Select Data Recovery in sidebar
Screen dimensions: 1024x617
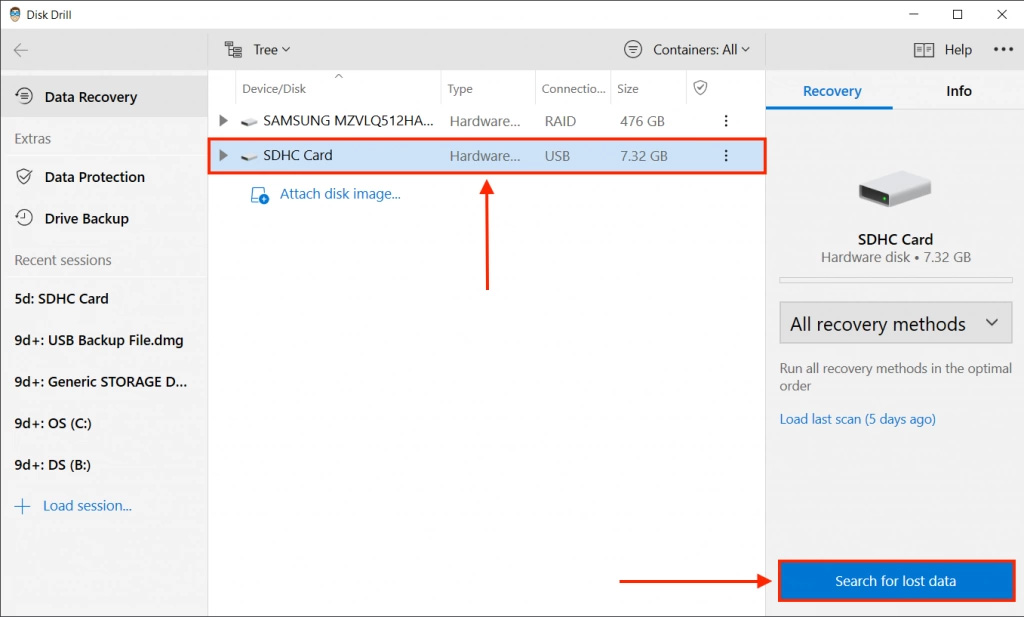point(104,97)
